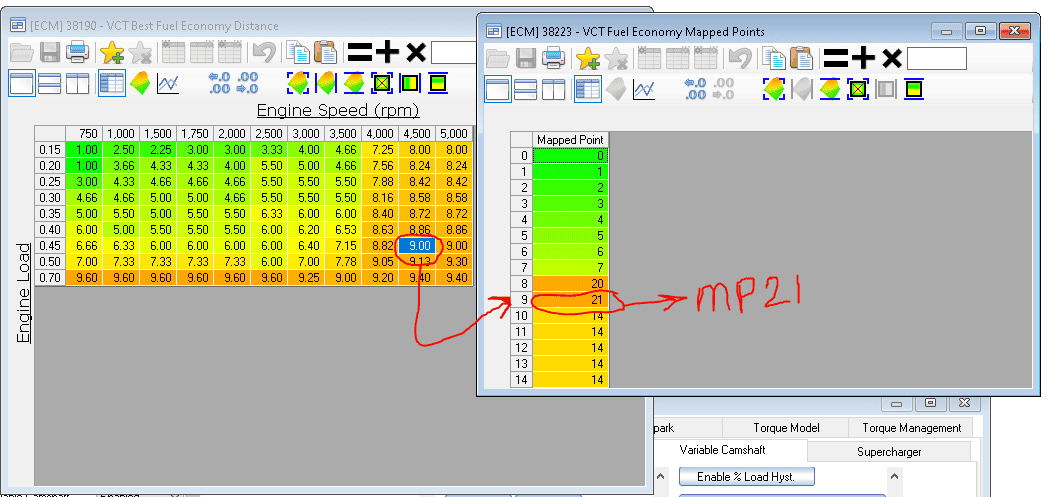Show 2D line graph in Distance window
This screenshot has width=1059, height=497.
tap(167, 84)
